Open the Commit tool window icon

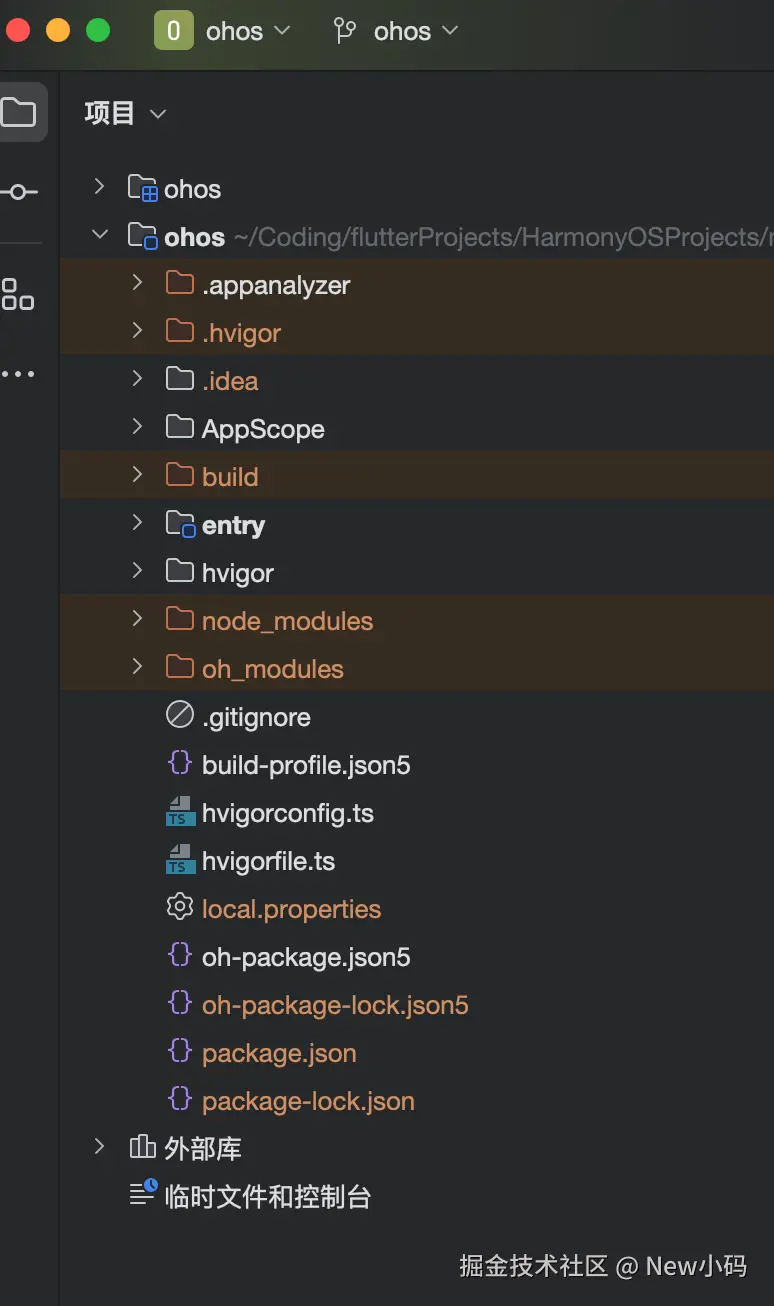(x=19, y=191)
